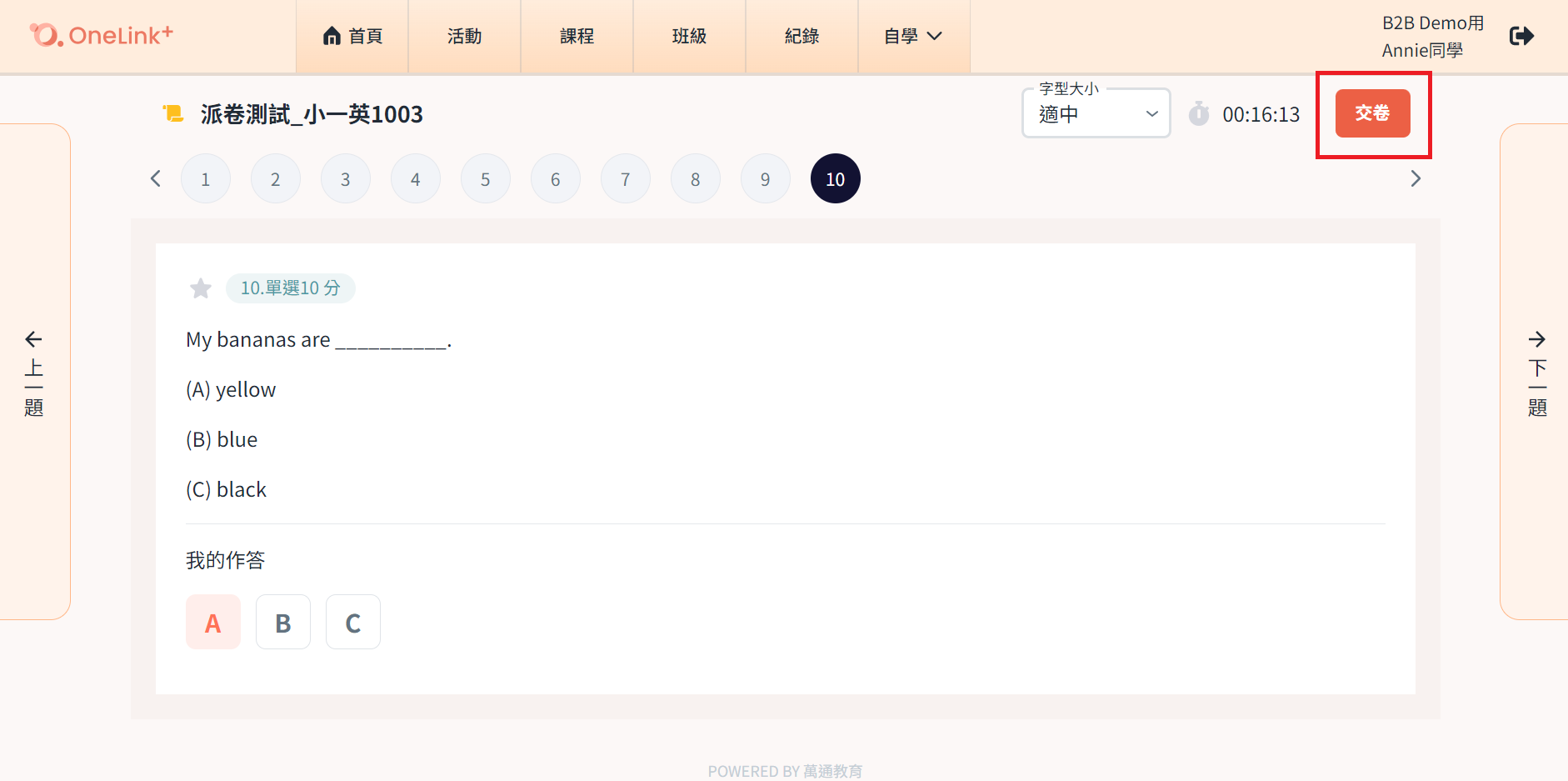Image resolution: width=1568 pixels, height=781 pixels.
Task: Click the timer value 00:16:13
Action: click(x=1261, y=114)
